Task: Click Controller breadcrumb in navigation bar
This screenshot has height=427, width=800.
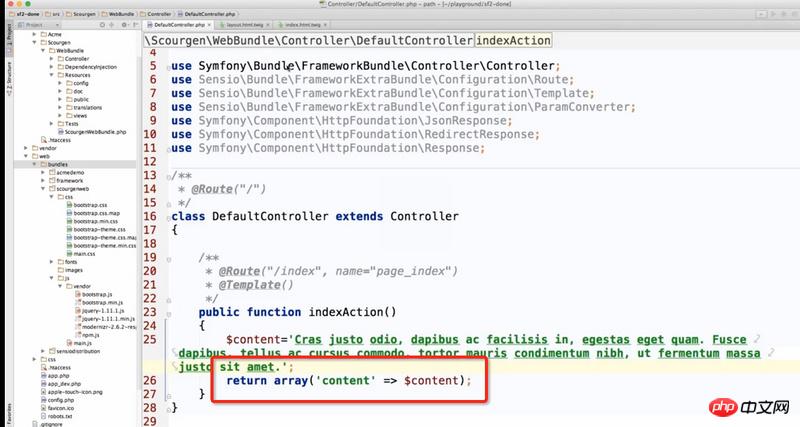Action: tap(156, 14)
